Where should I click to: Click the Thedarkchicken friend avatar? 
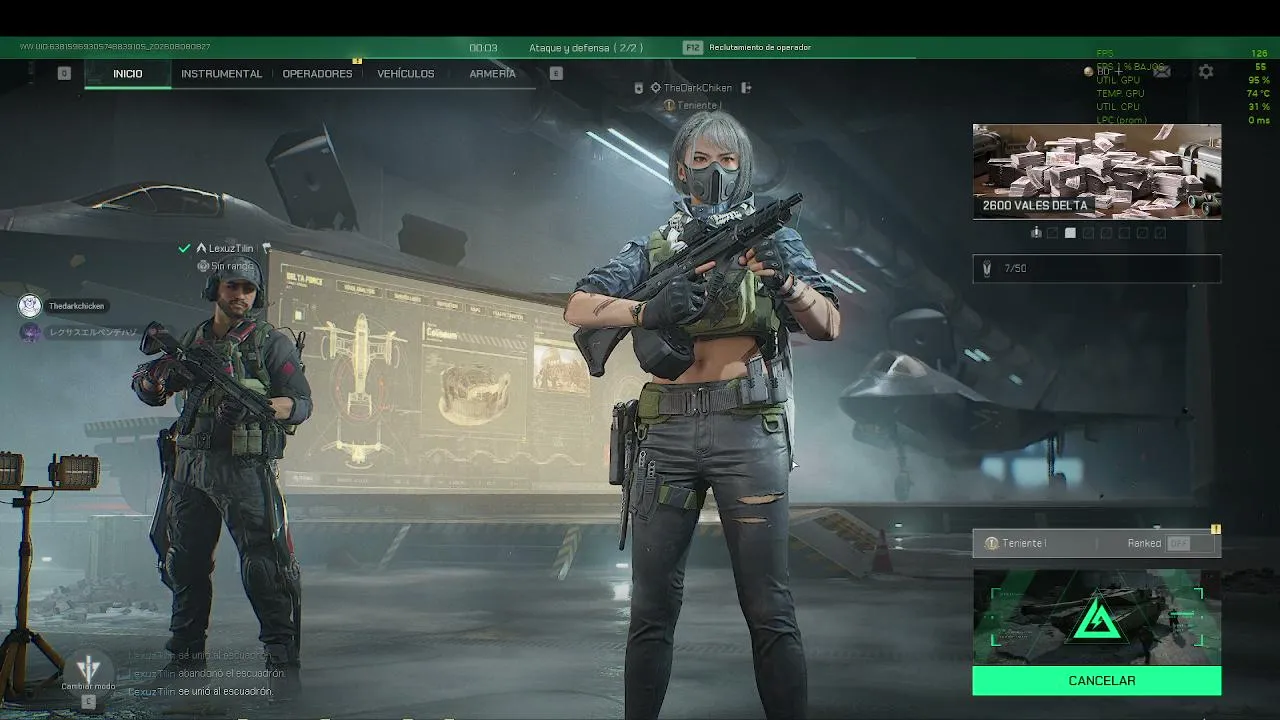click(x=30, y=306)
